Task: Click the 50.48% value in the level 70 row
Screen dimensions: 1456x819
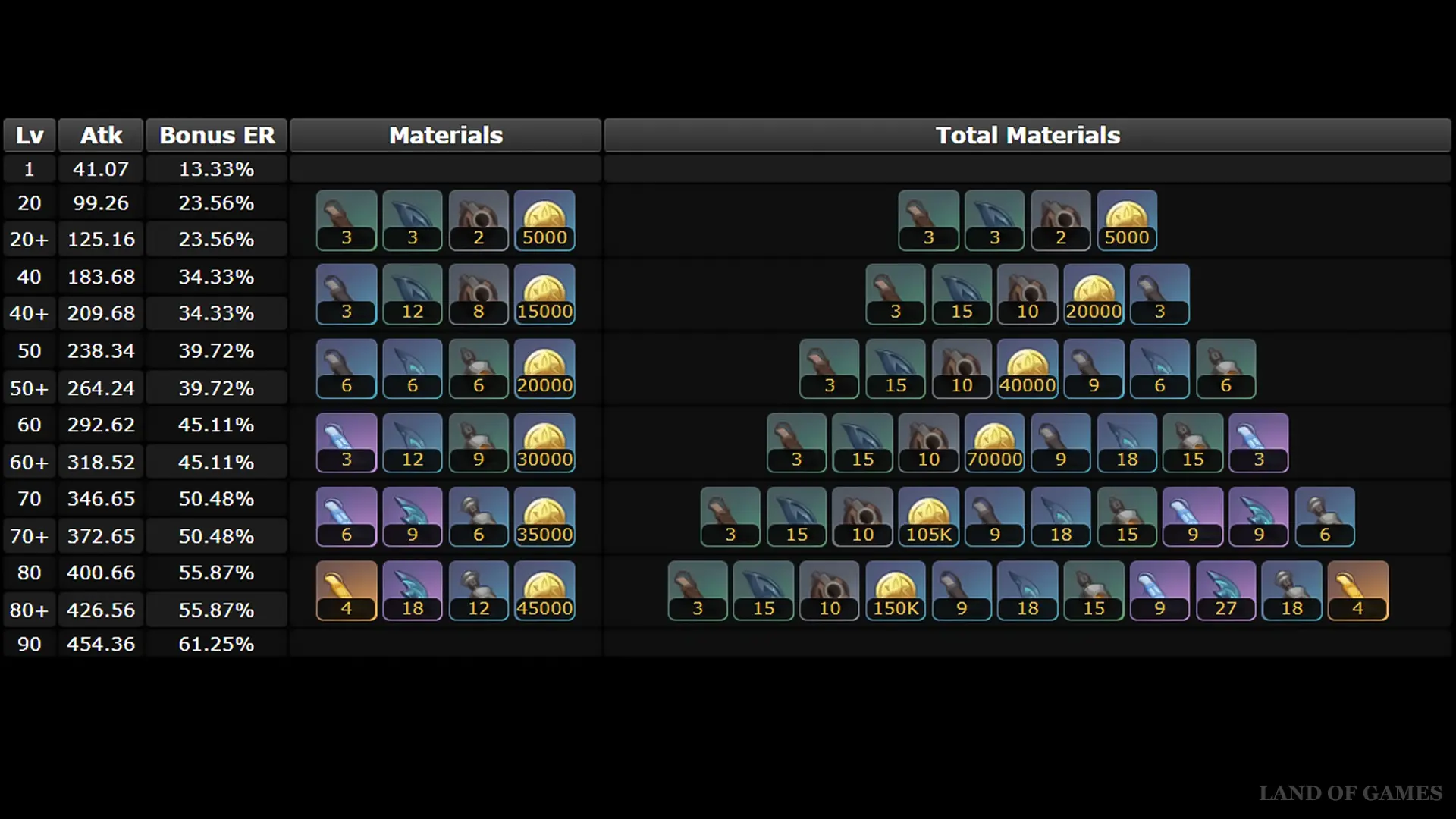Action: (x=216, y=499)
